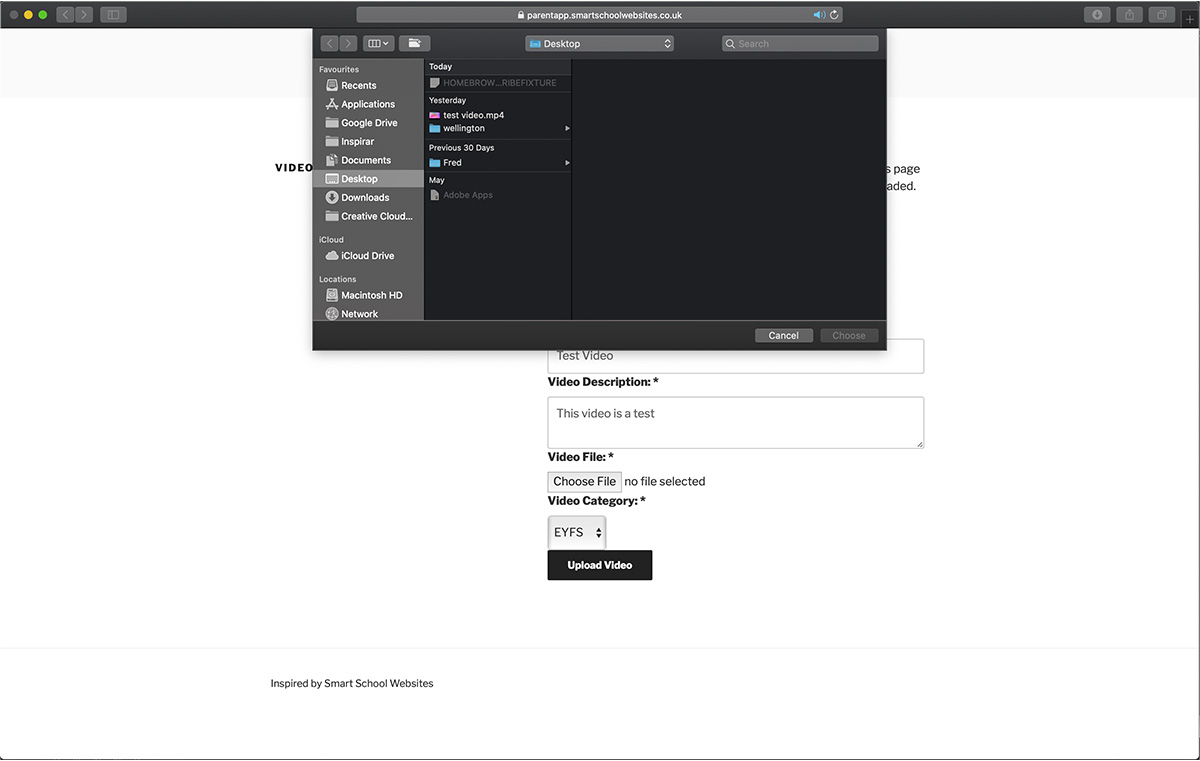This screenshot has height=761, width=1200.
Task: Click the Choose File button
Action: click(584, 481)
